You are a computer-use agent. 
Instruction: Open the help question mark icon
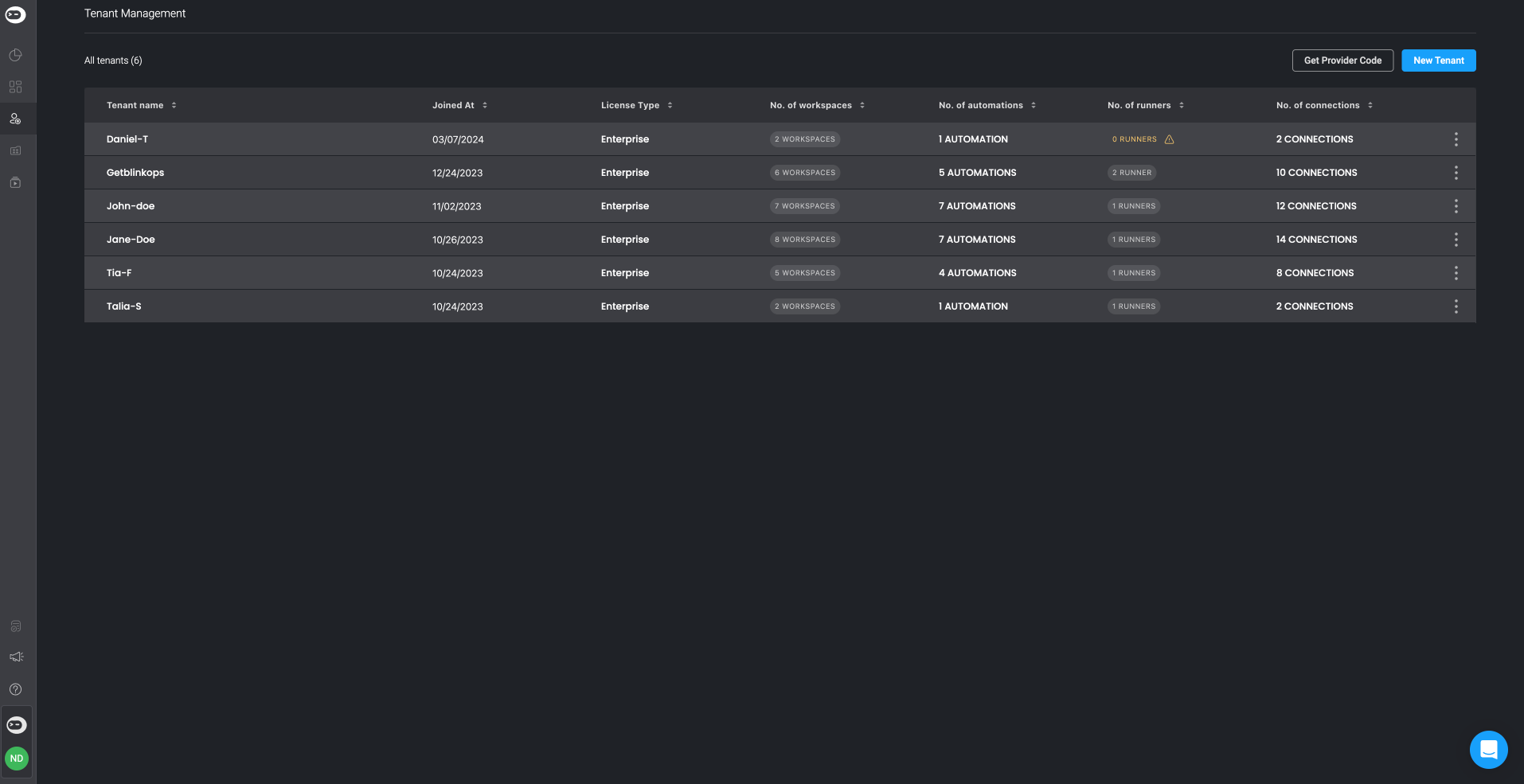click(15, 689)
